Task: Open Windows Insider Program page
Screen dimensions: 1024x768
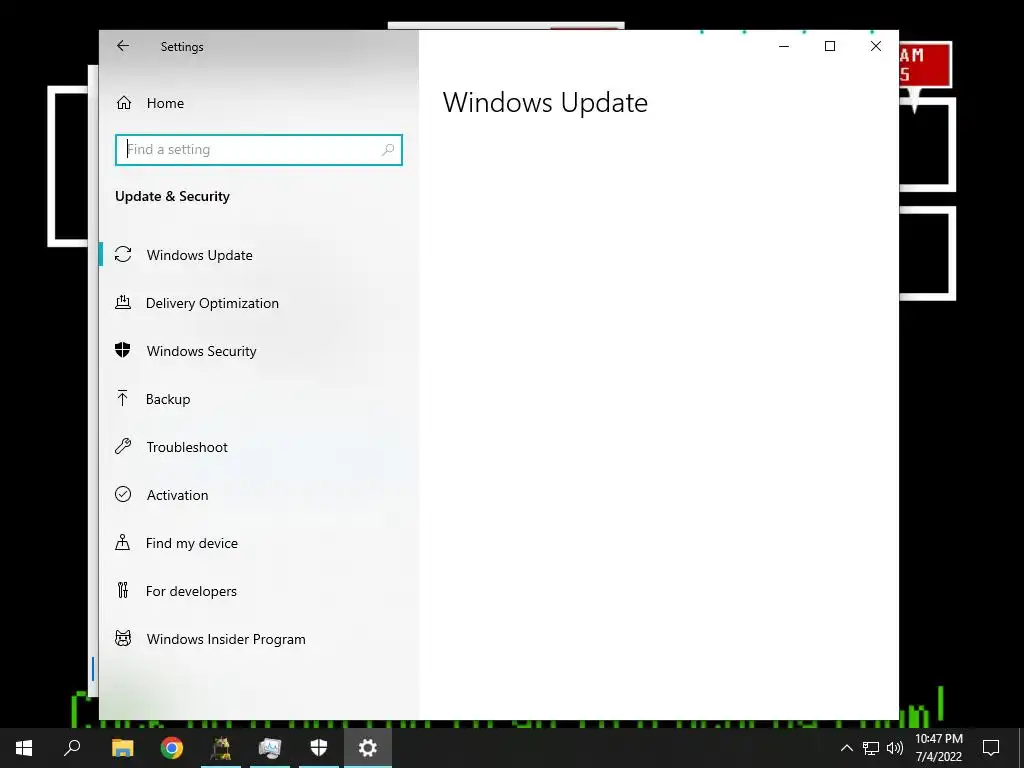Action: coord(259,639)
